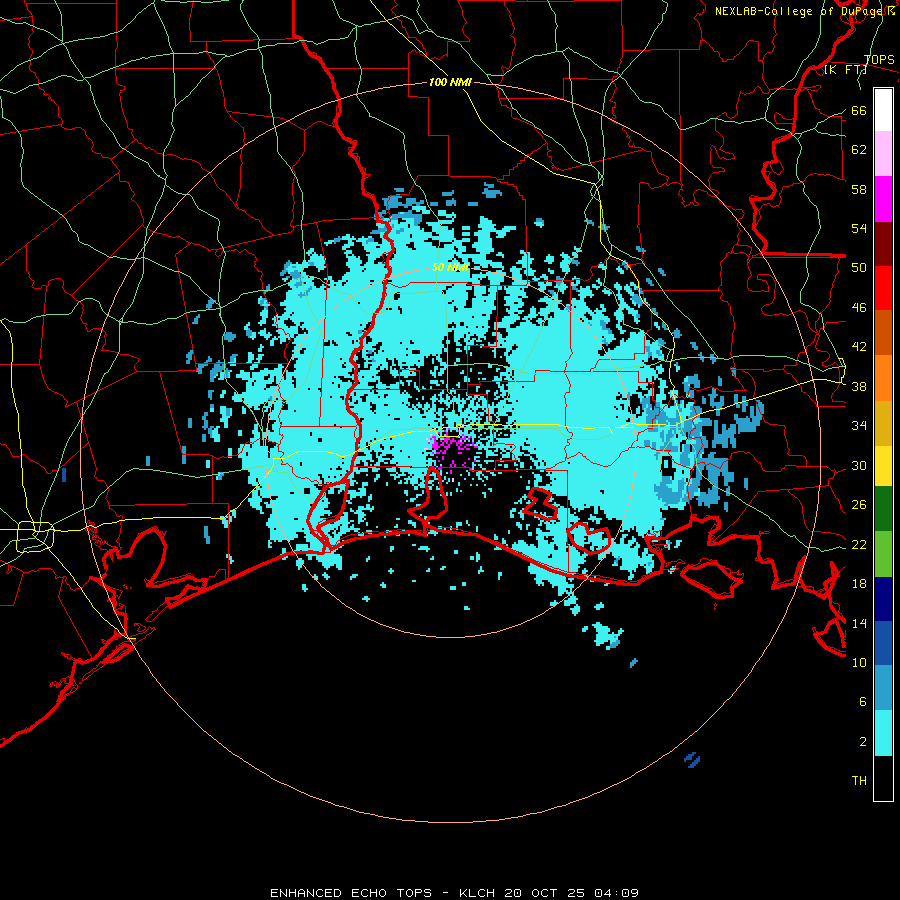Click the '04:09' timestamp
Viewport: 900px width, 900px height.
pos(617,893)
